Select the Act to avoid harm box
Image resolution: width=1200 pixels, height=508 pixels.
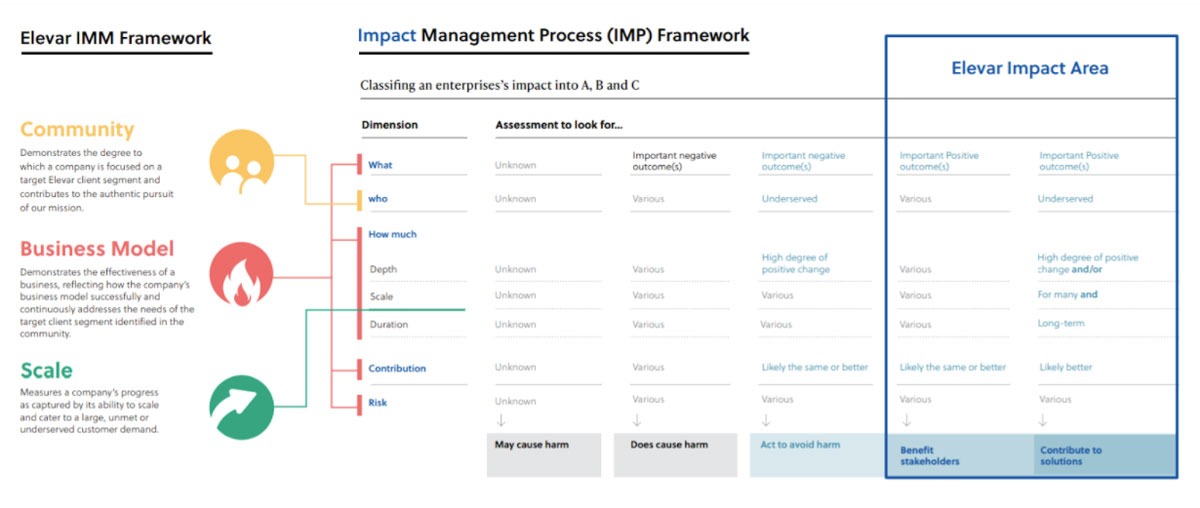pyautogui.click(x=817, y=455)
